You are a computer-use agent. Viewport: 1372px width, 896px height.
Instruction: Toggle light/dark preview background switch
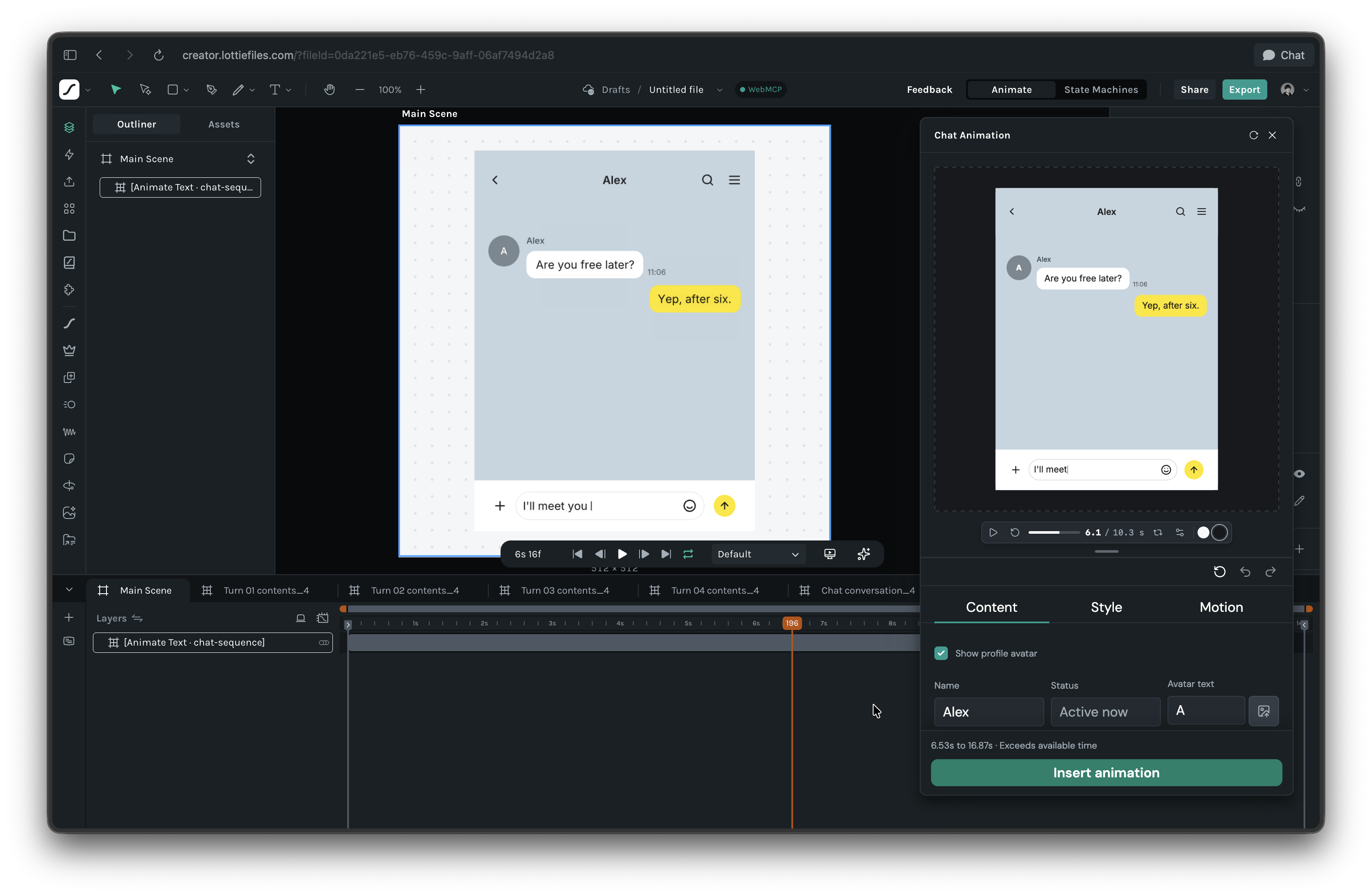click(1211, 532)
